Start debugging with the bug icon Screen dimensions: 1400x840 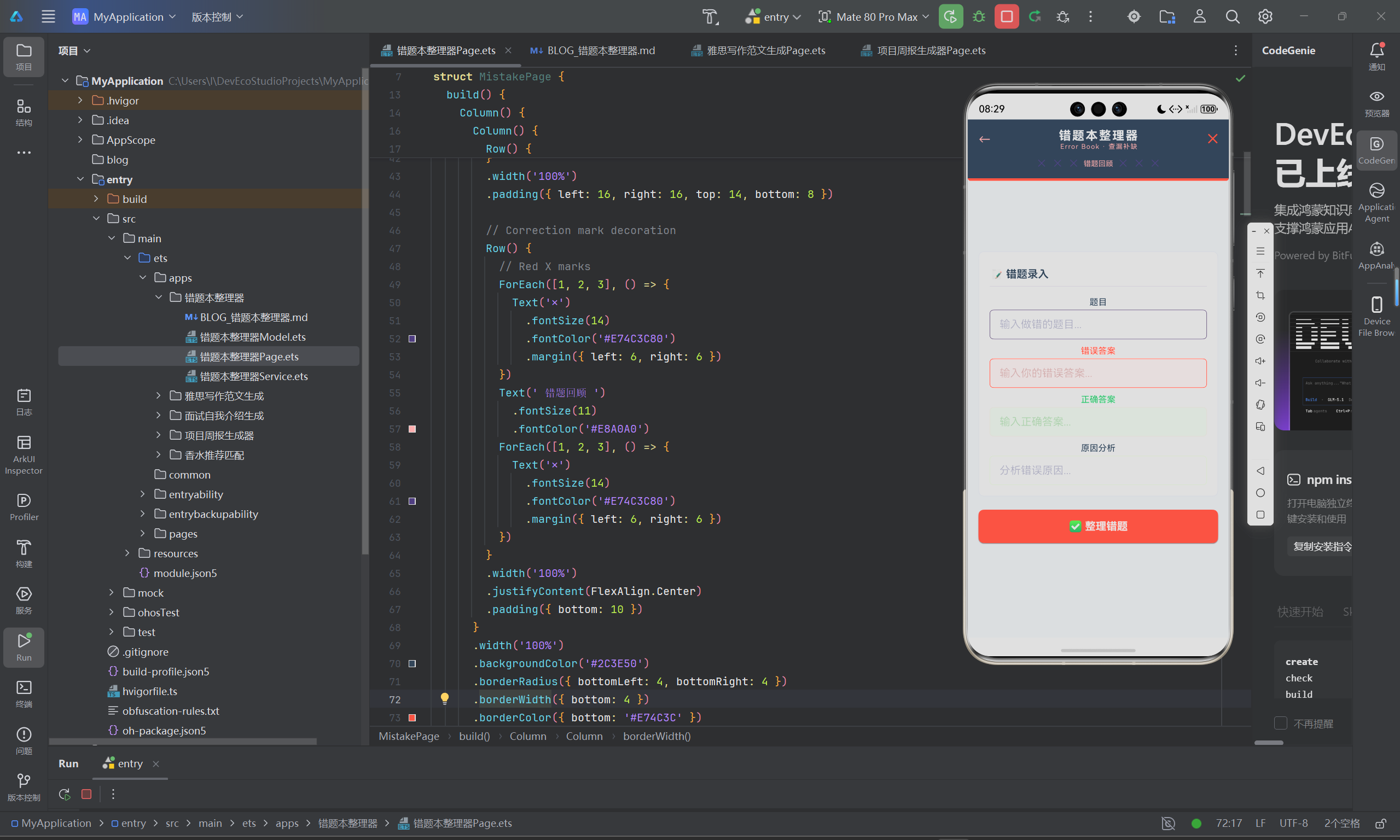pyautogui.click(x=979, y=17)
